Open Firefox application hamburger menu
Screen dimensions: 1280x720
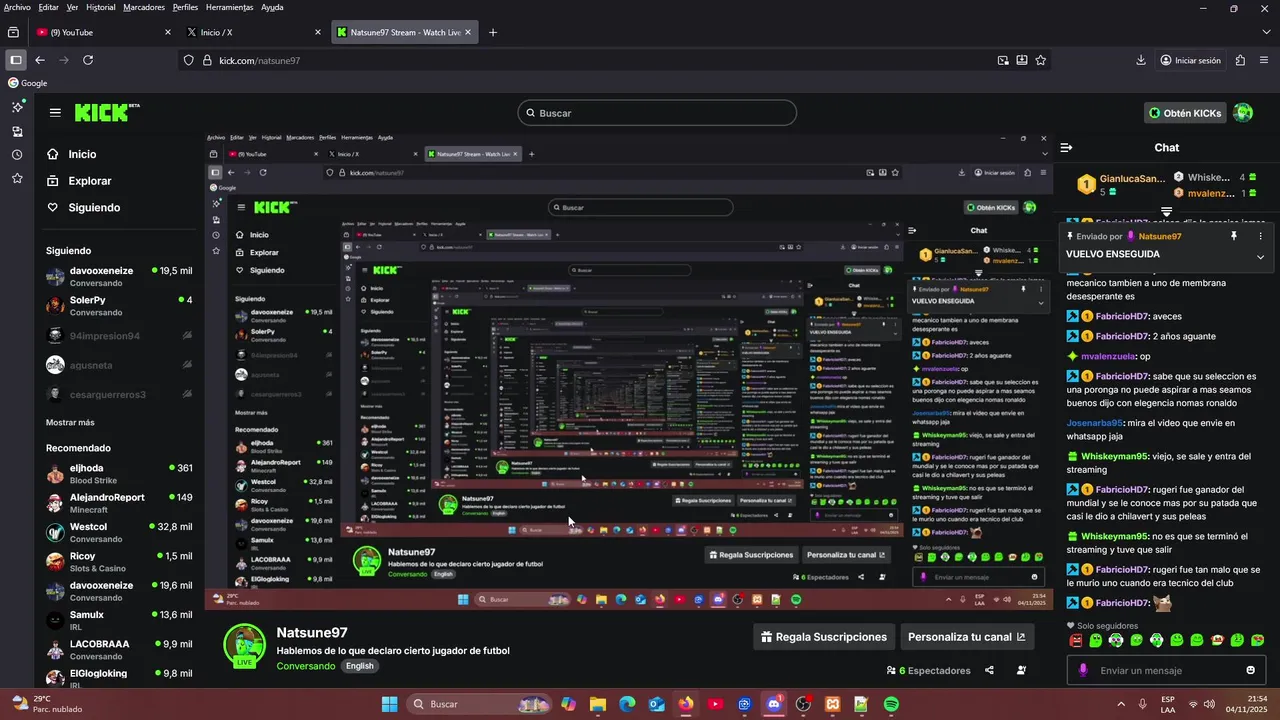click(x=1264, y=60)
